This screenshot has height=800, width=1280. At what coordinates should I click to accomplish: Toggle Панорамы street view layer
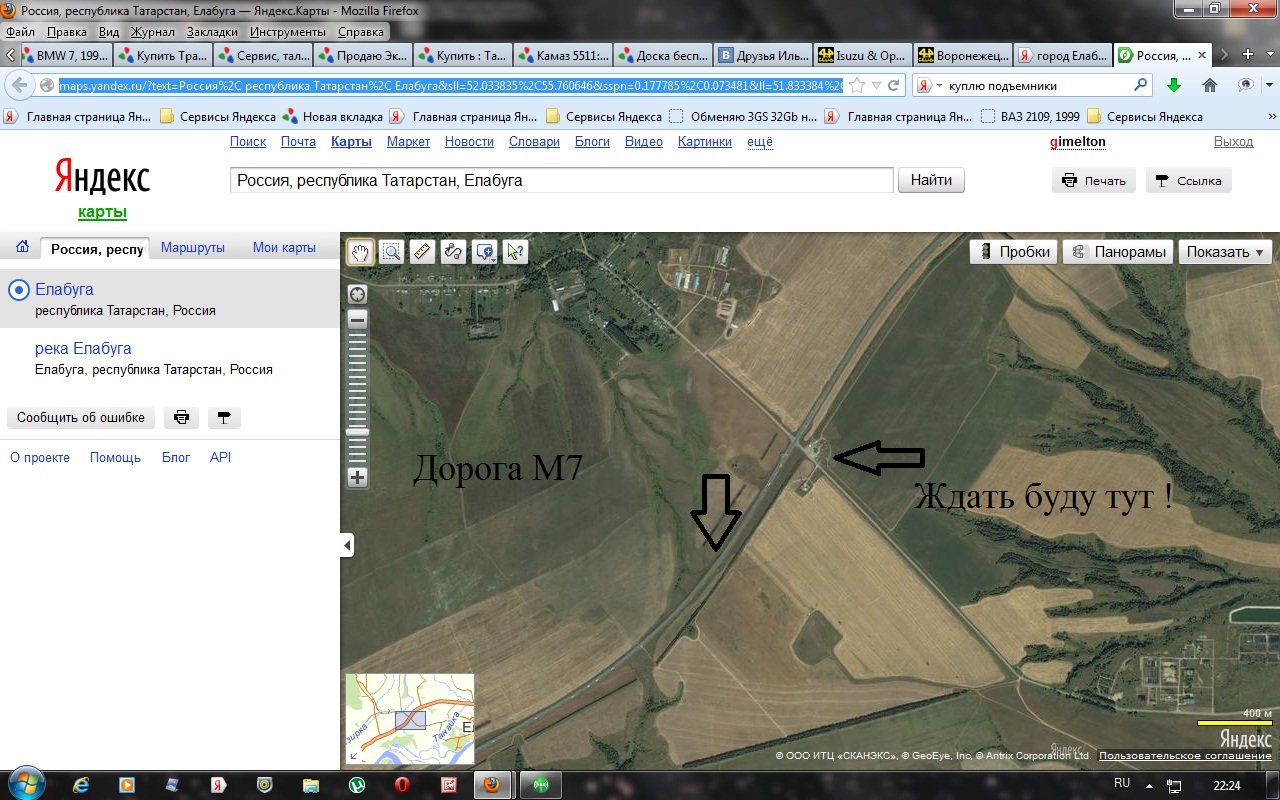tap(1118, 252)
